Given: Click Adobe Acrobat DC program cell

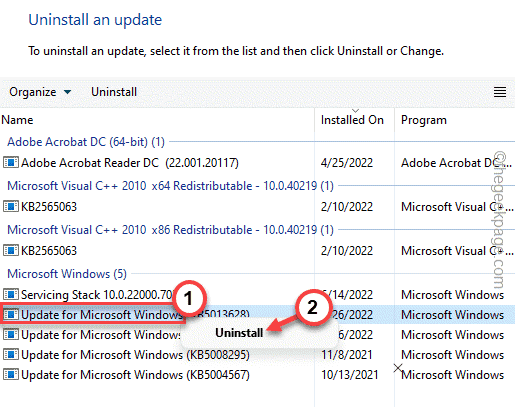Looking at the screenshot, I should click(456, 163).
